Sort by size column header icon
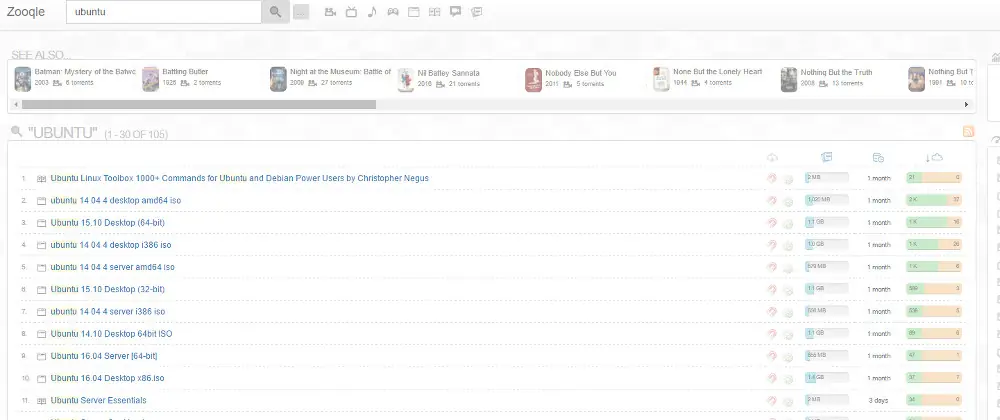Viewport: 1000px width, 420px height. (827, 157)
